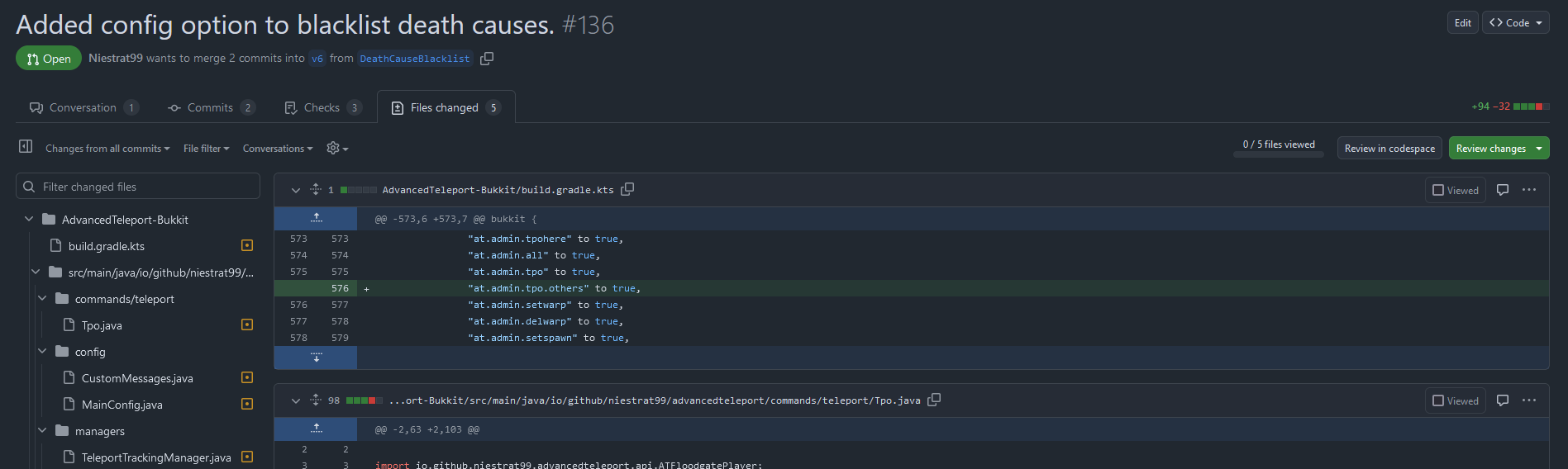The width and height of the screenshot is (1568, 469).
Task: Collapse the managers folder
Action: pos(42,430)
